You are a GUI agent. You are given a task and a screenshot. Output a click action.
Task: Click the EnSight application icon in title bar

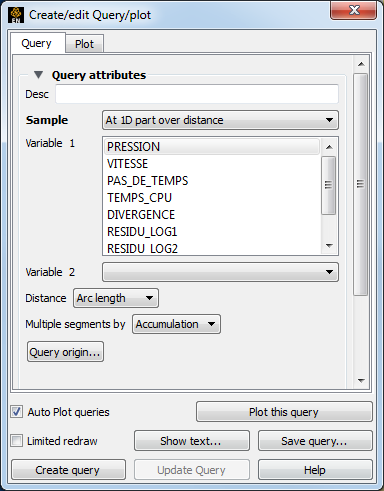point(16,15)
